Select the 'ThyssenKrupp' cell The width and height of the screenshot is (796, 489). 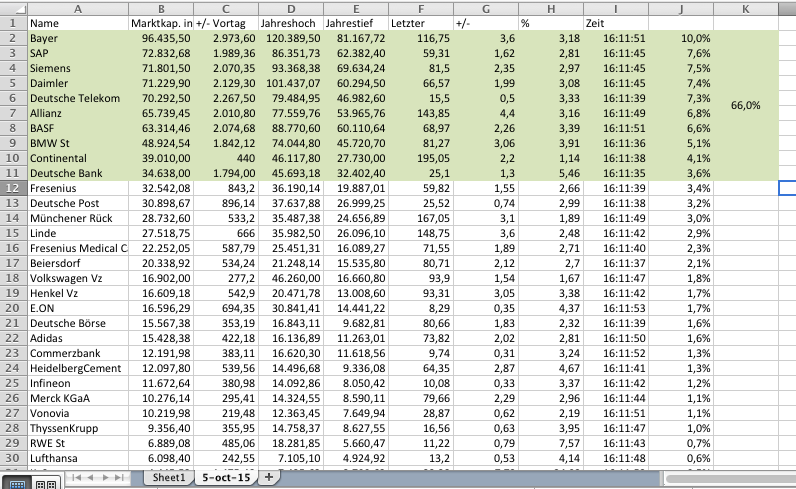[78, 428]
